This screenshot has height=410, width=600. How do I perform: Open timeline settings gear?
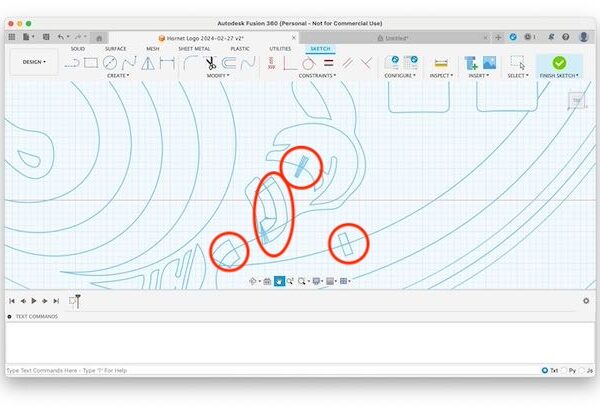(586, 301)
